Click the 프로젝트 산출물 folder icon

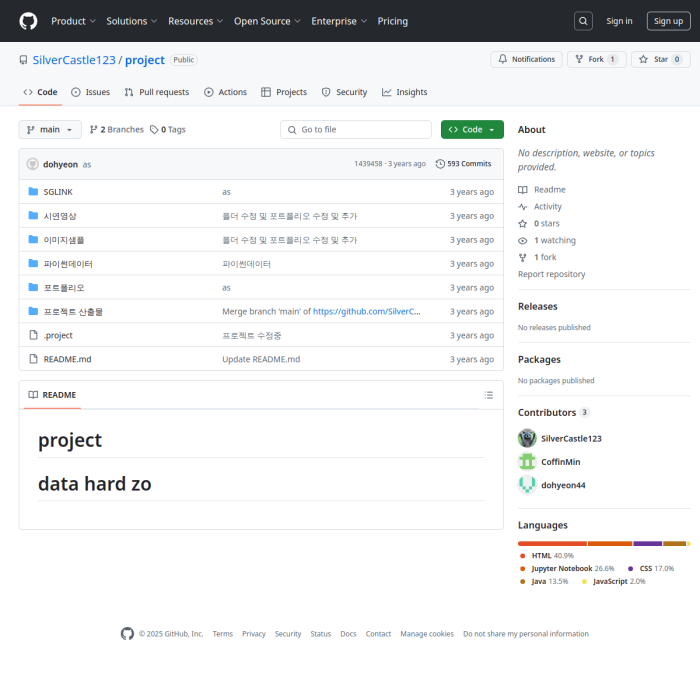pyautogui.click(x=33, y=311)
